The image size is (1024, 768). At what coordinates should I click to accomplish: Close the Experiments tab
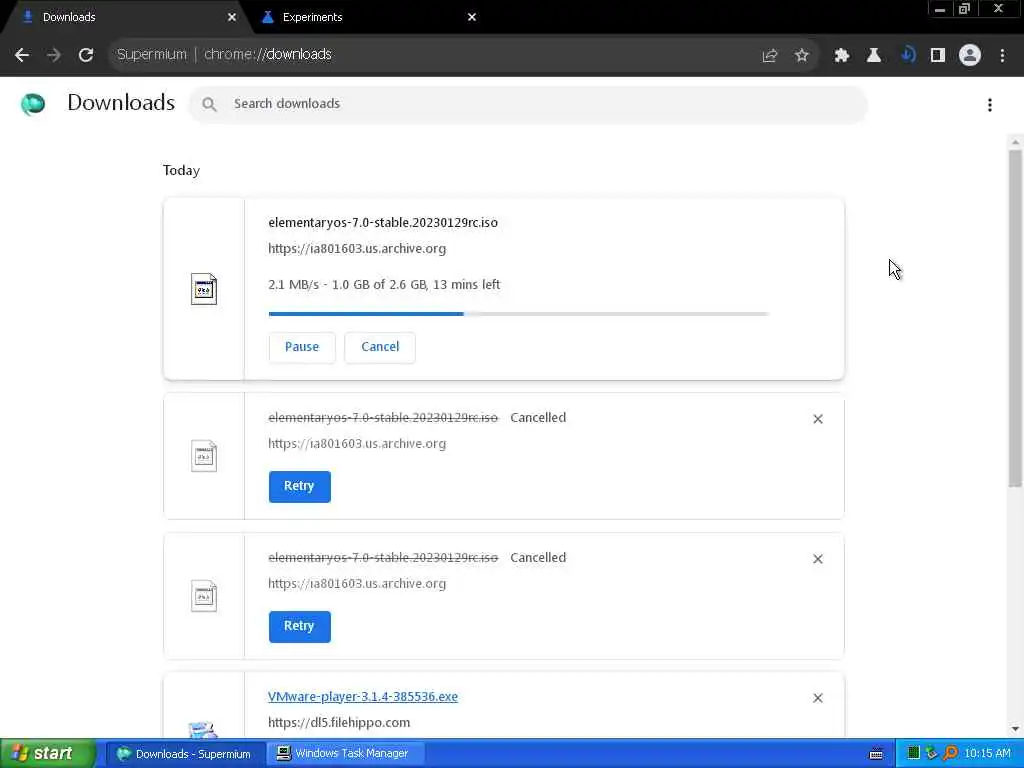pyautogui.click(x=472, y=17)
